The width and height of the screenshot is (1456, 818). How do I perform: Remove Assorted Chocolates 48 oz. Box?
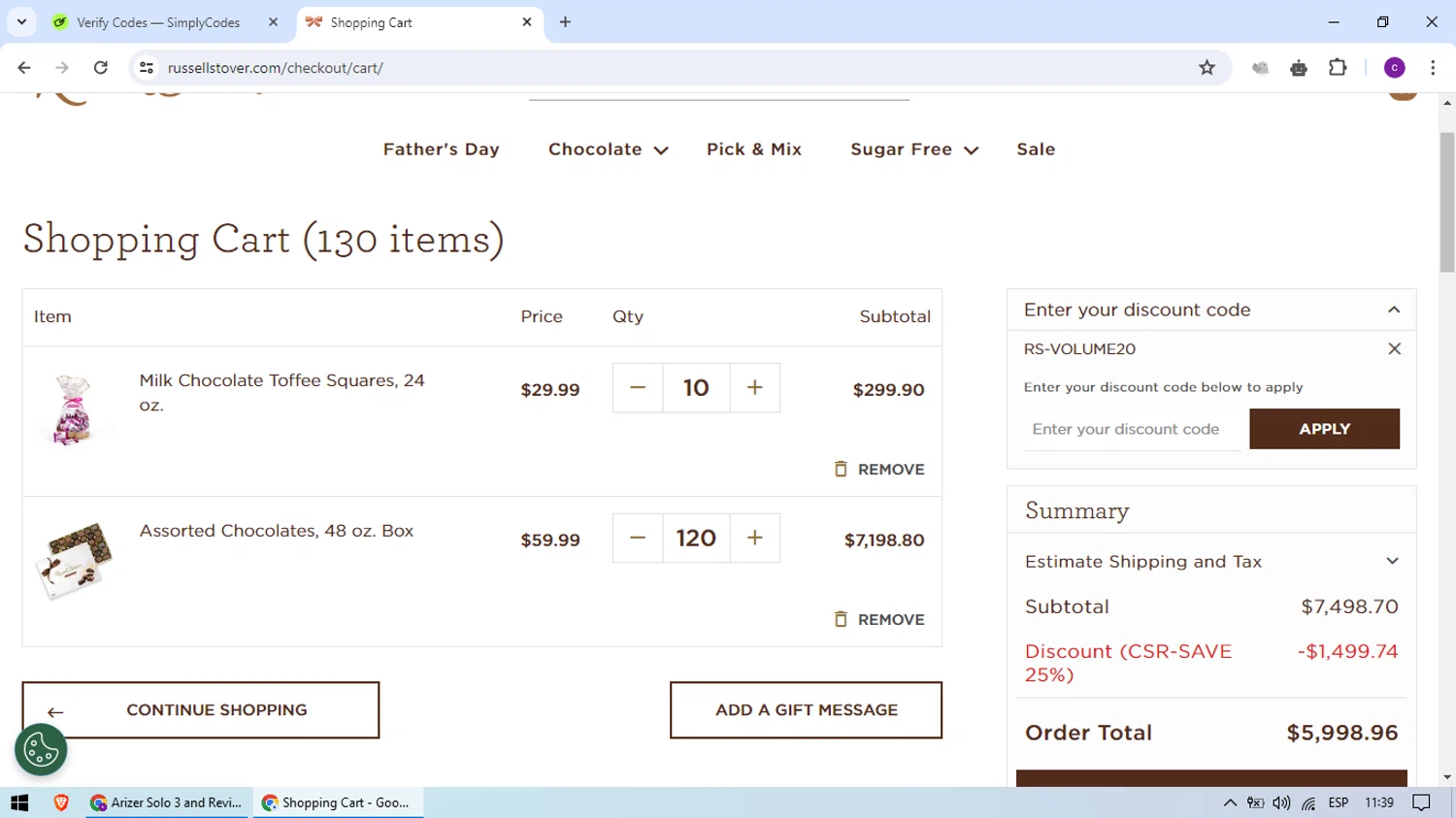879,620
